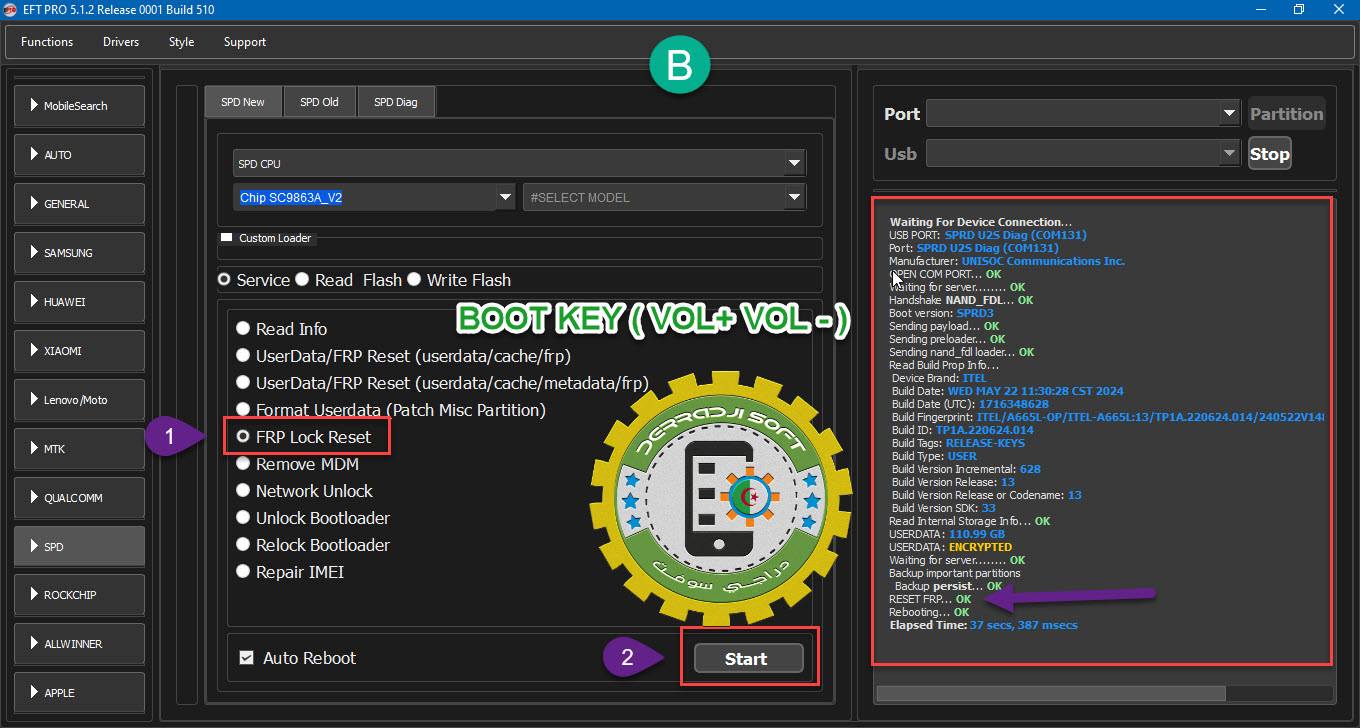Image resolution: width=1360 pixels, height=728 pixels.
Task: Select the Remove MDM option
Action: [x=243, y=464]
